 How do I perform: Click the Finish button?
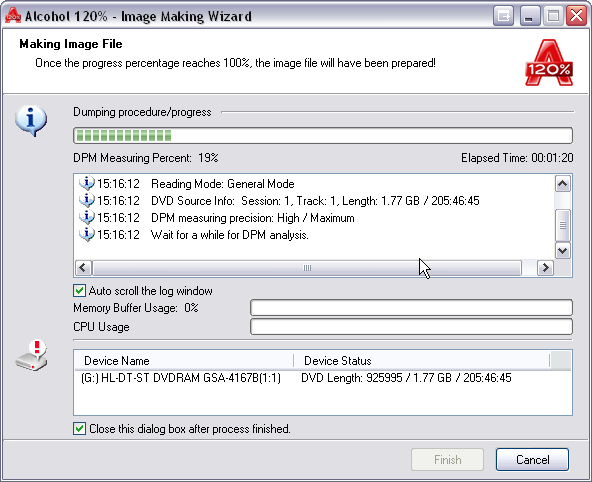[447, 460]
